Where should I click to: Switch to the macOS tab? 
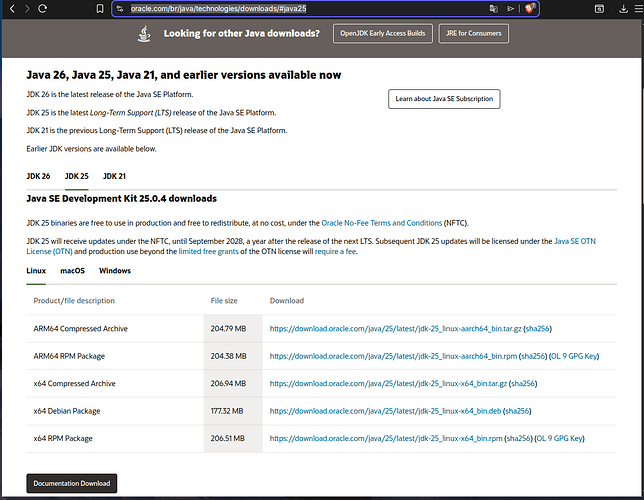coord(72,271)
